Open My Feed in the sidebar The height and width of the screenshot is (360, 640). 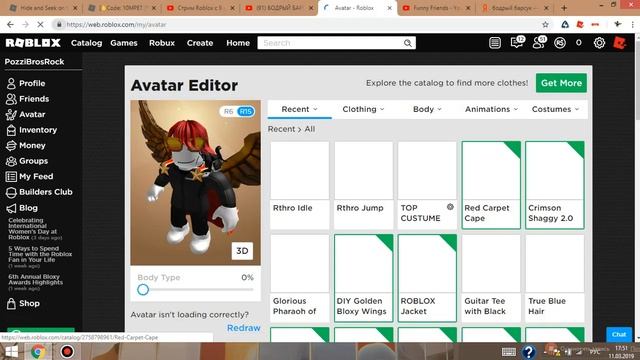tap(29, 177)
